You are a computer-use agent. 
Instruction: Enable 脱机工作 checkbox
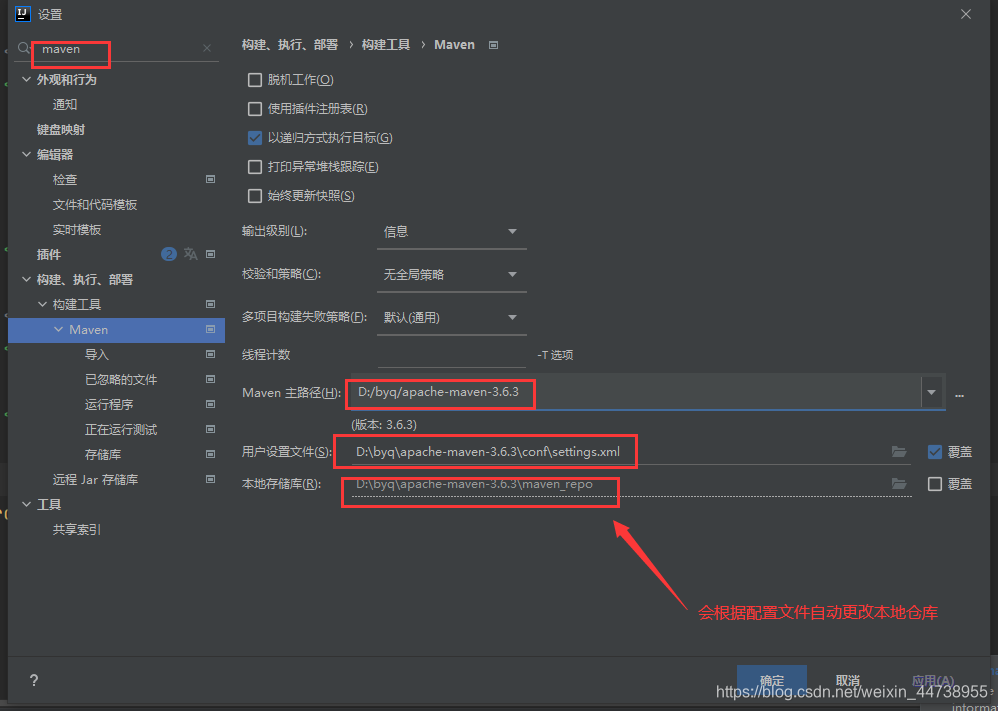pyautogui.click(x=255, y=80)
